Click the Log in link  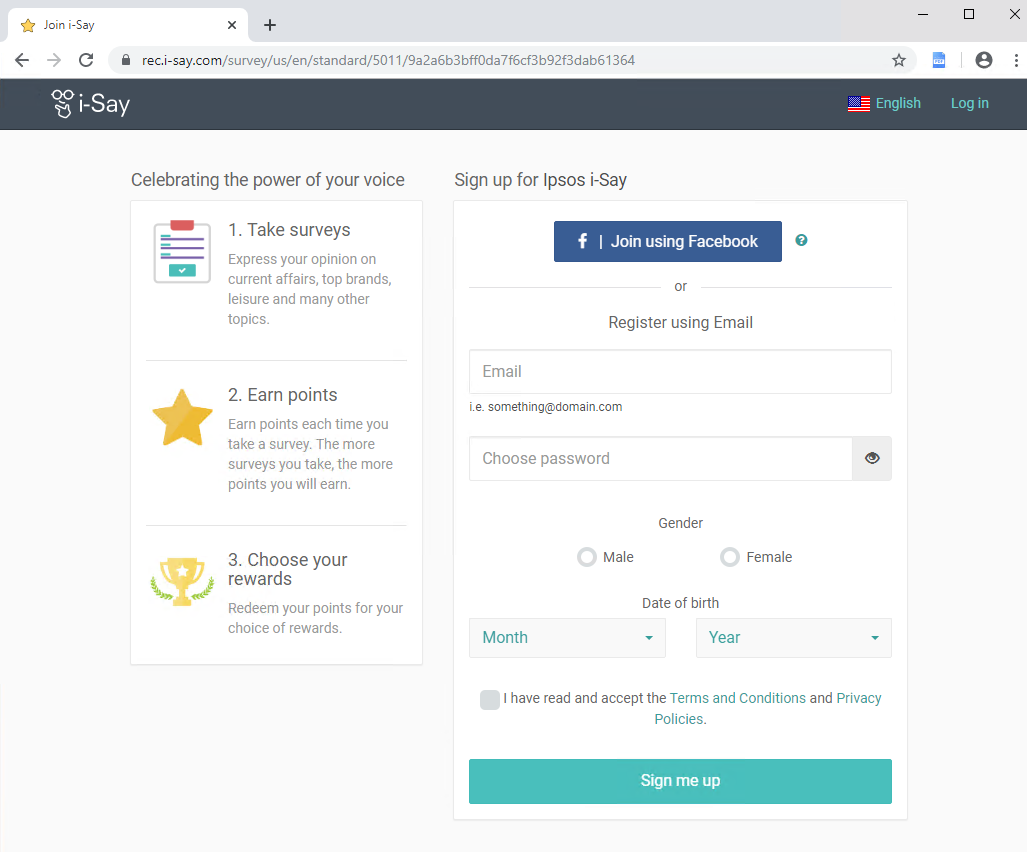[969, 103]
